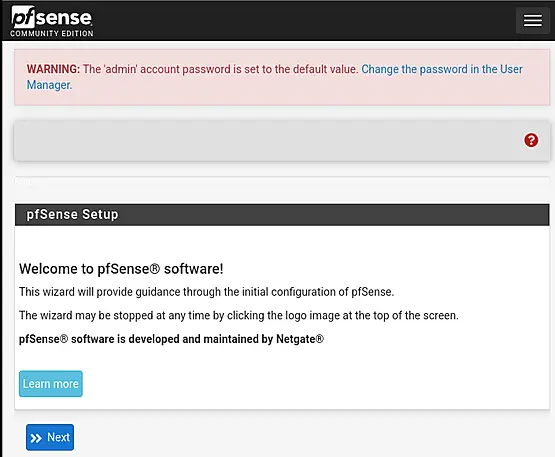Click the 'Welcome to pfSense® software!' heading
Image resolution: width=555 pixels, height=457 pixels.
pyautogui.click(x=121, y=269)
